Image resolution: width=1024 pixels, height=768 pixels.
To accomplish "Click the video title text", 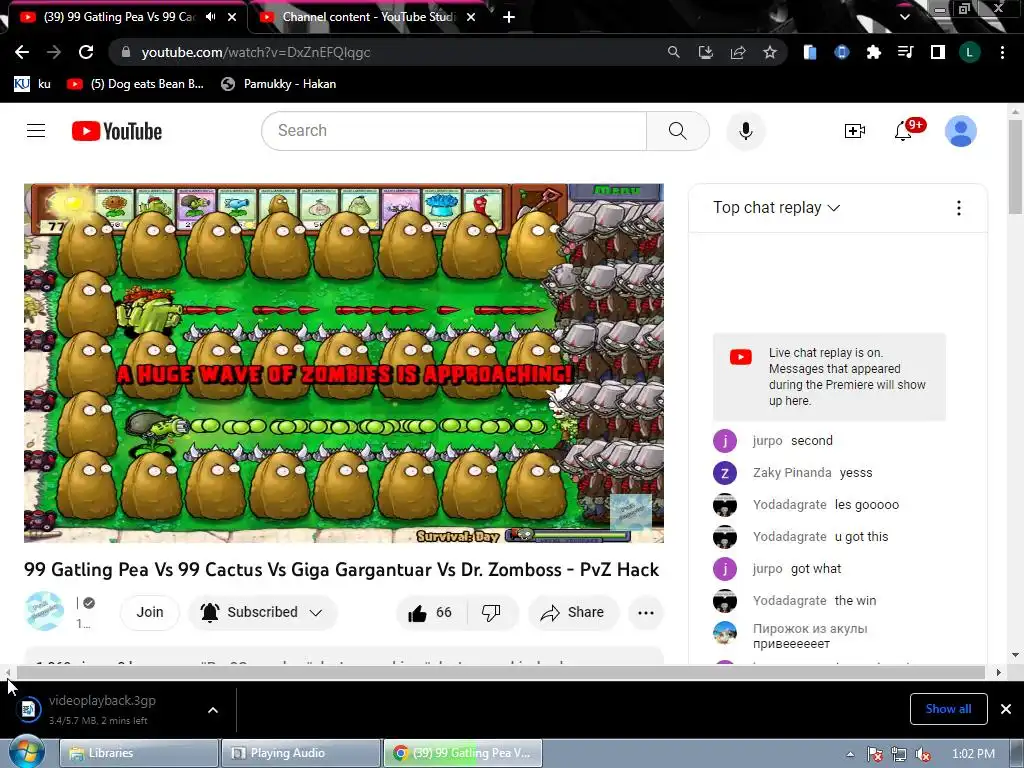I will click(x=342, y=569).
